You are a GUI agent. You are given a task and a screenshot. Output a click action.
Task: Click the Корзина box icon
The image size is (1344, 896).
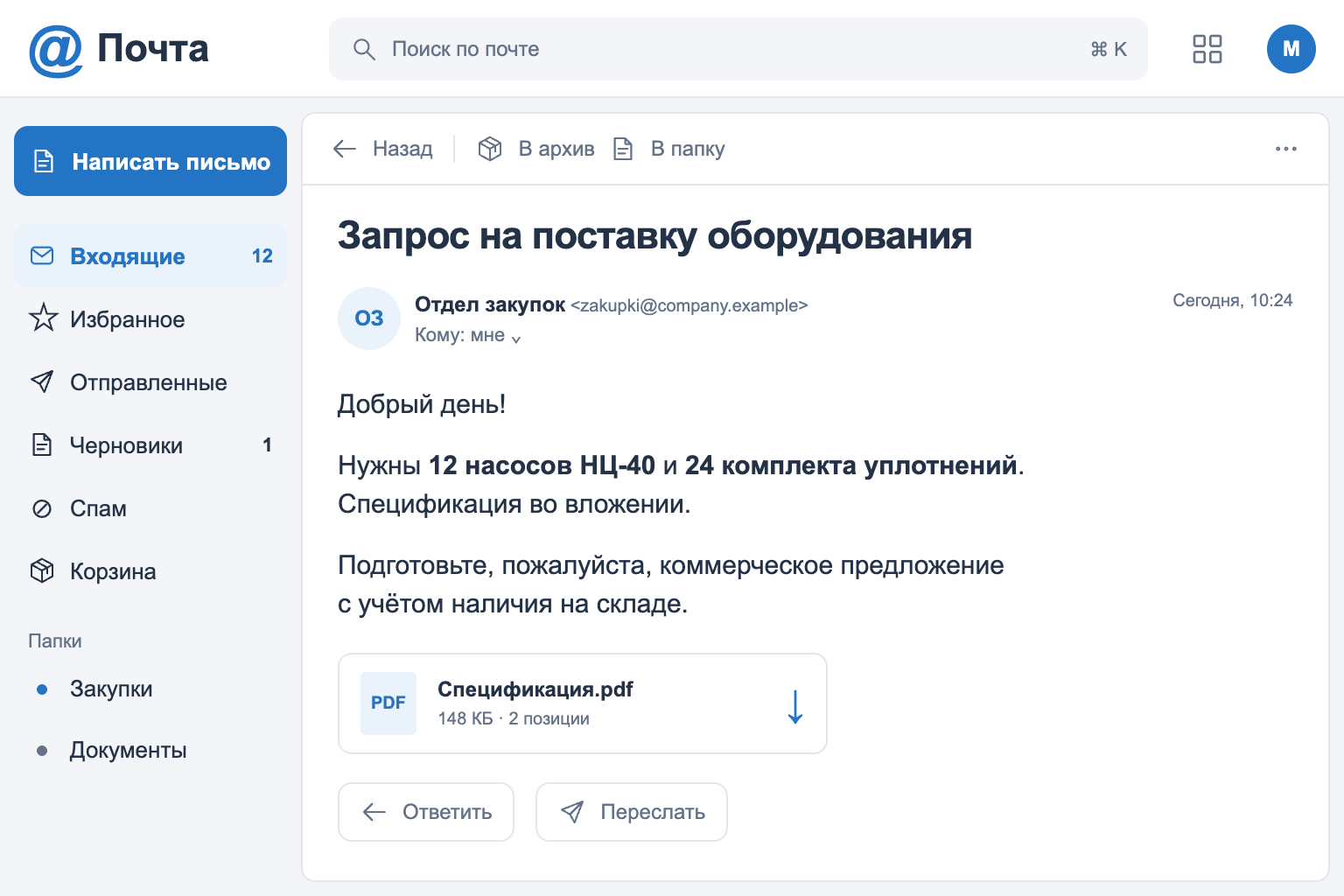(42, 570)
